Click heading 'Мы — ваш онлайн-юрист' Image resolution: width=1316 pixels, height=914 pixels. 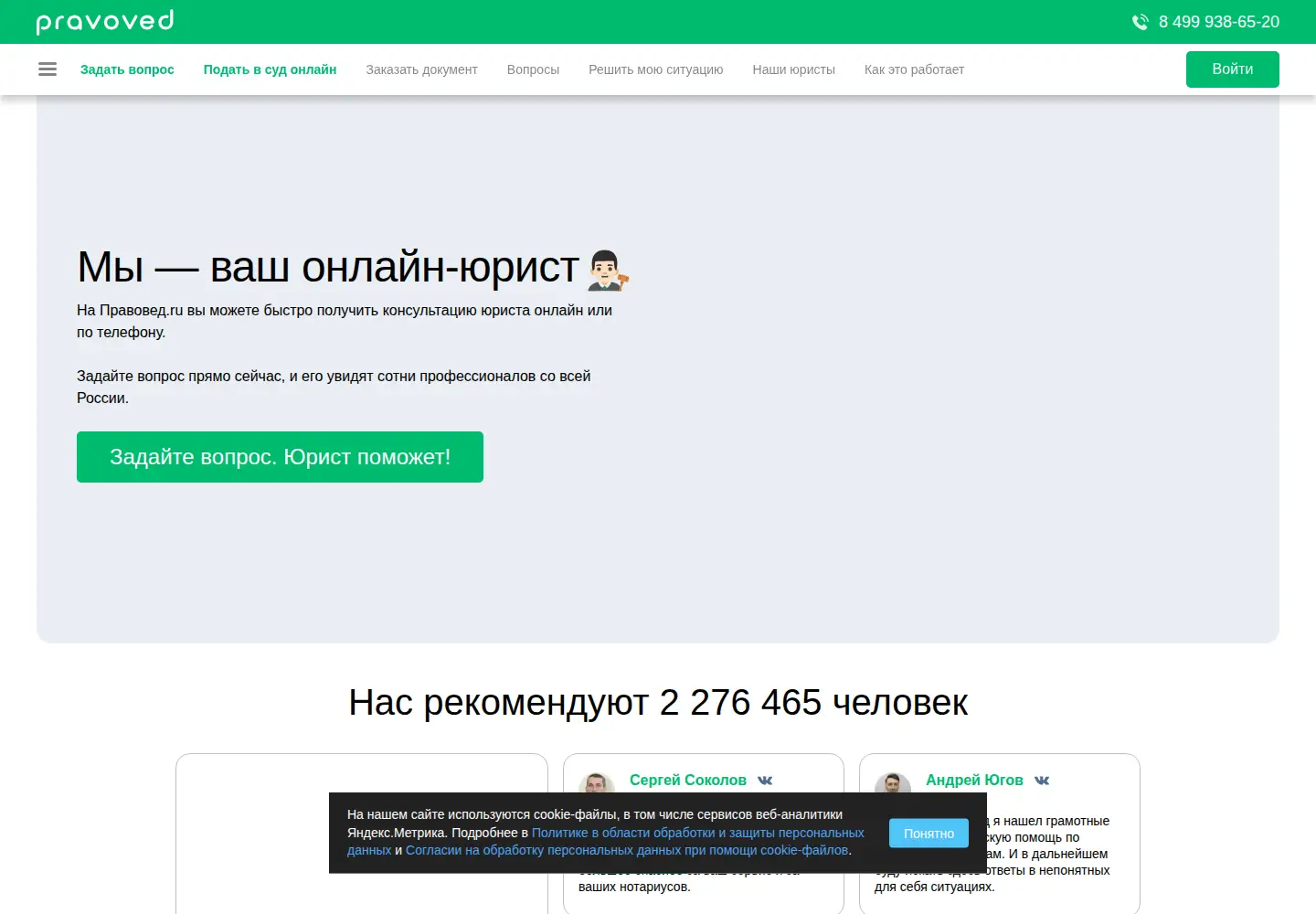(327, 267)
